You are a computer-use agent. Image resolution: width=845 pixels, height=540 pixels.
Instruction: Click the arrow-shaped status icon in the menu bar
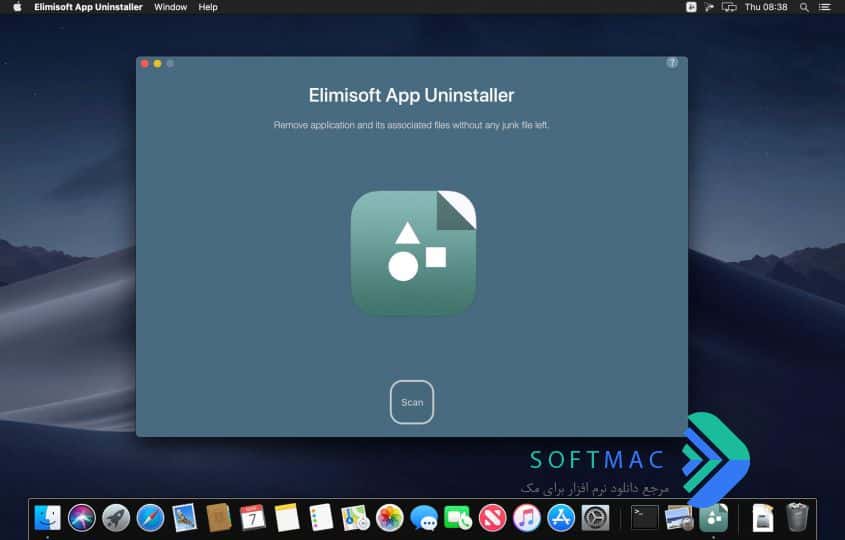(x=709, y=7)
